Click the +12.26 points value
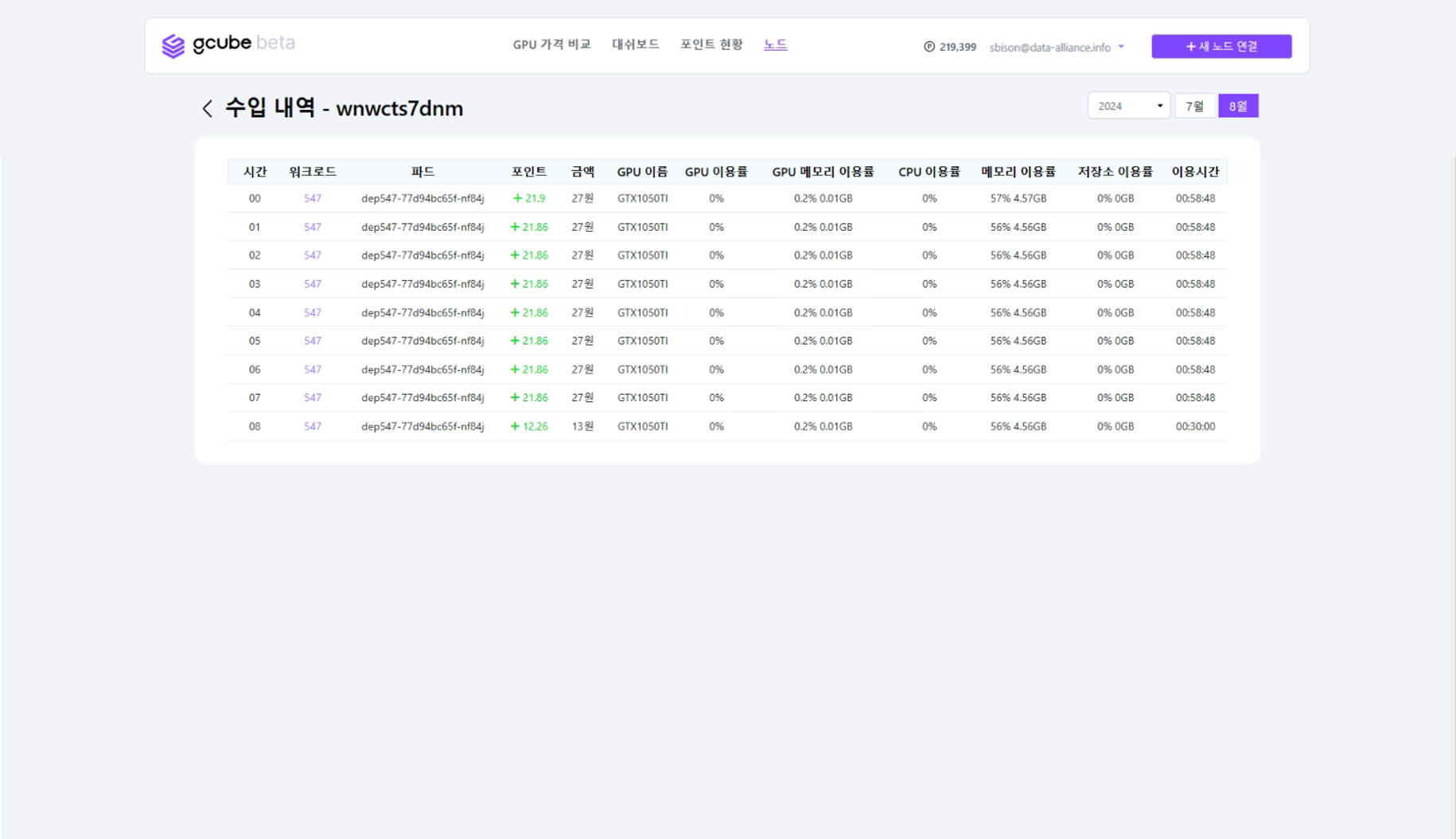This screenshot has width=1456, height=839. coord(529,427)
